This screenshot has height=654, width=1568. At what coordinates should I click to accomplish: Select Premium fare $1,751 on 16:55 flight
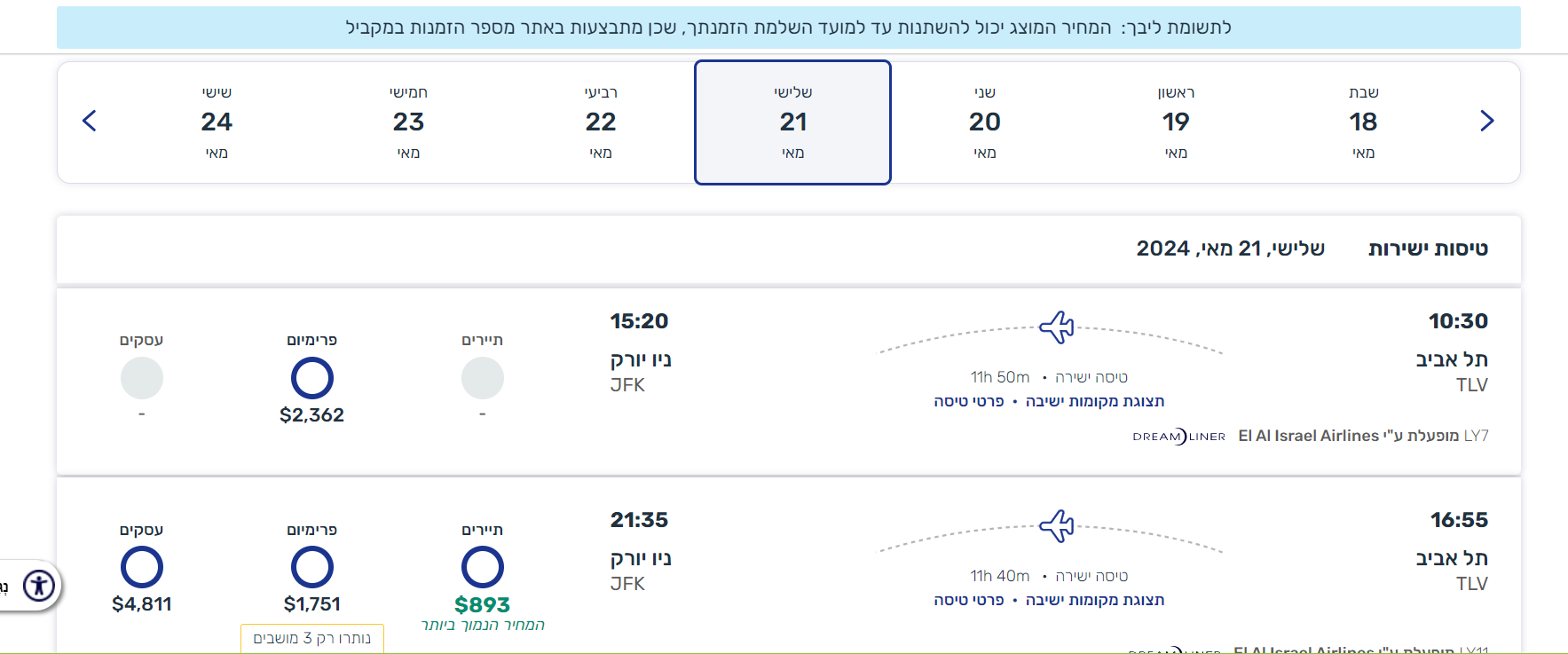click(x=311, y=568)
